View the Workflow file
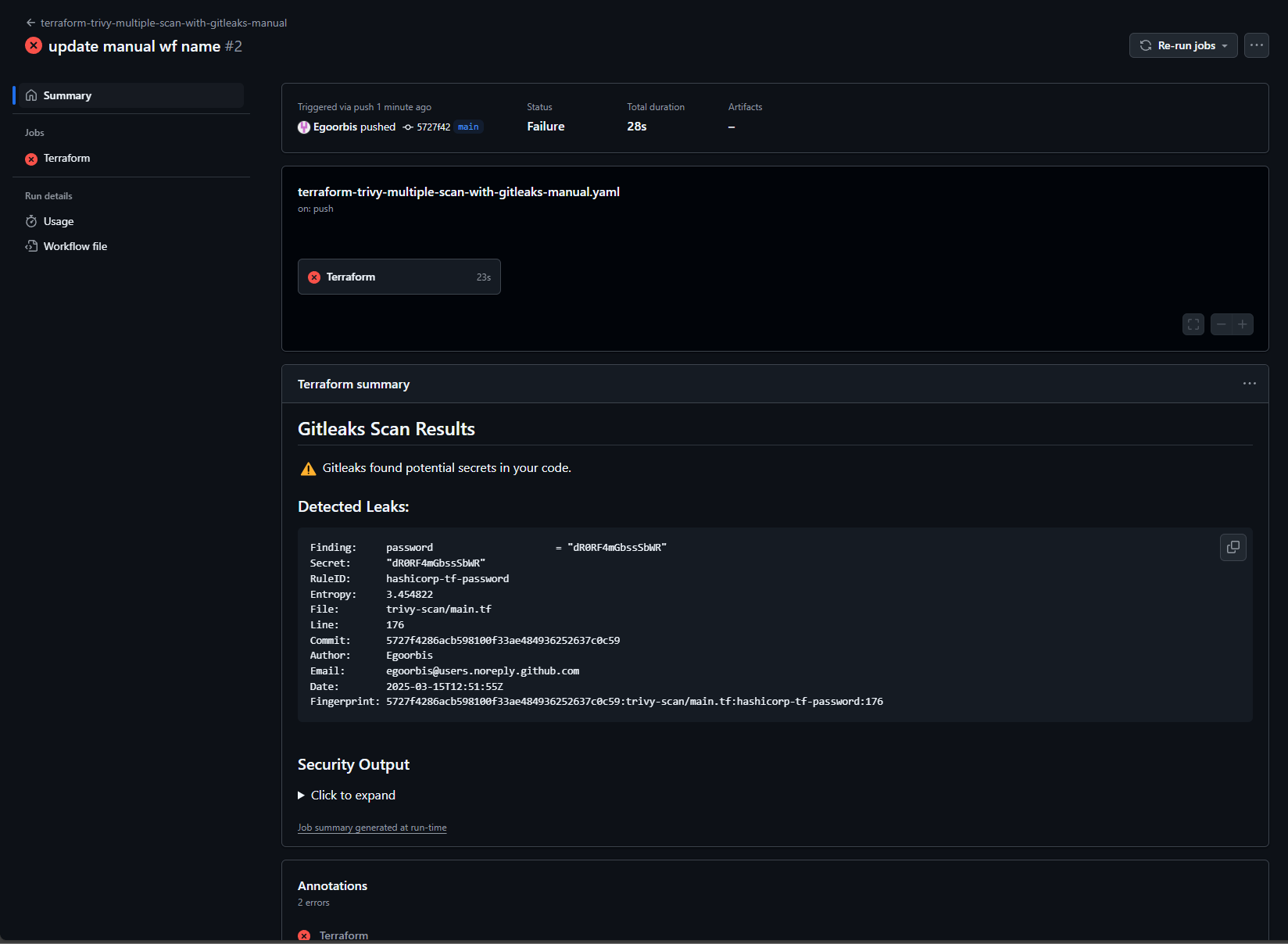1288x944 pixels. click(75, 246)
